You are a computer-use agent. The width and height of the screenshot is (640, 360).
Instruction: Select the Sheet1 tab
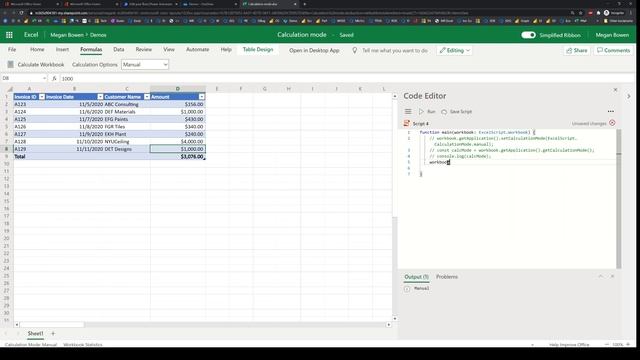pos(35,333)
